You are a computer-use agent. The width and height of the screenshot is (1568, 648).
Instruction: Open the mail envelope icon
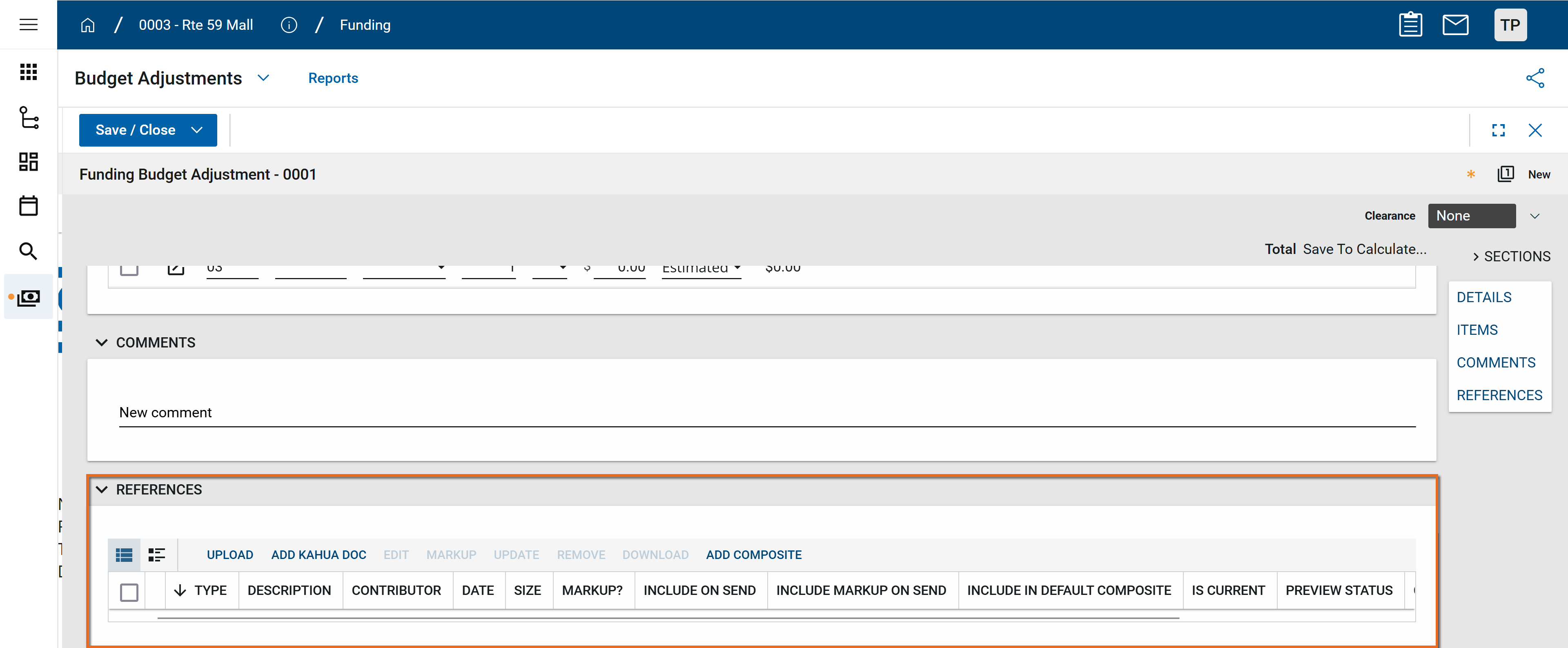(x=1455, y=25)
